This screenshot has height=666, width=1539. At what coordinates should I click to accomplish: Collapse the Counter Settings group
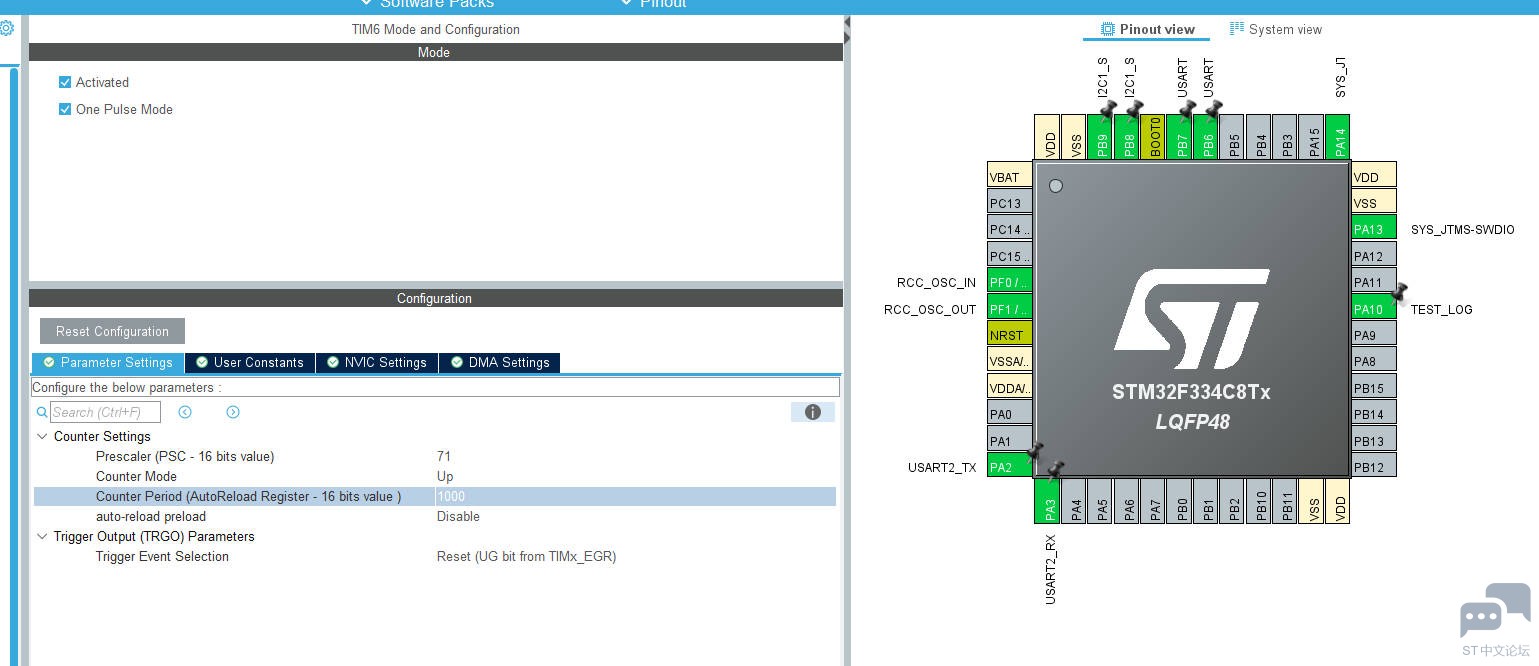pos(42,436)
